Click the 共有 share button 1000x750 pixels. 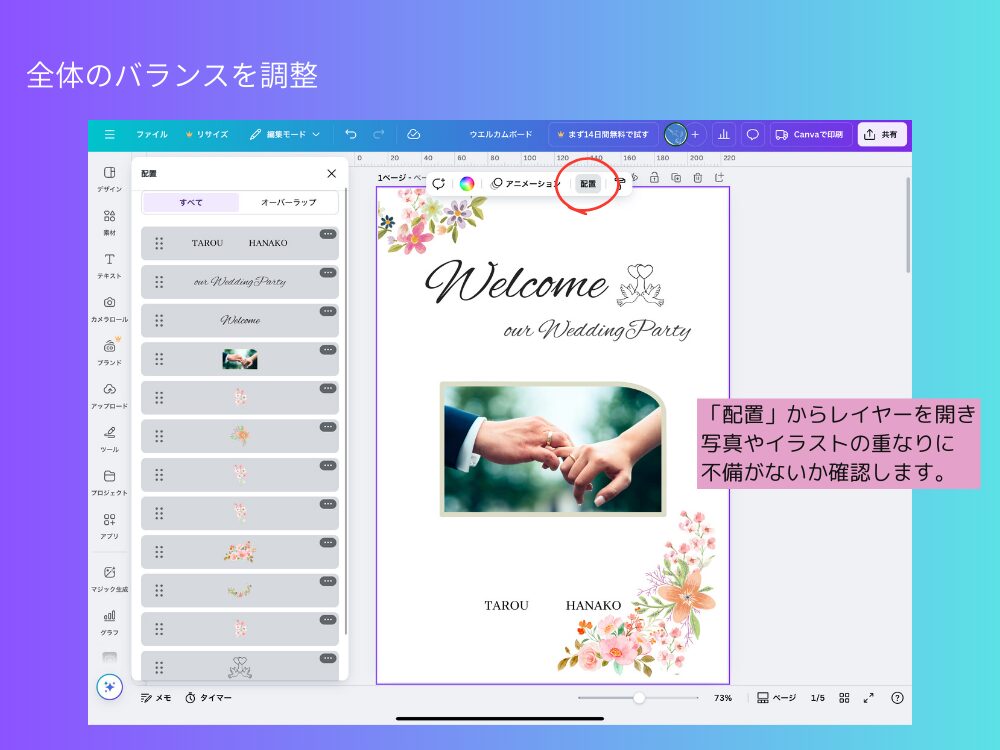[x=881, y=134]
